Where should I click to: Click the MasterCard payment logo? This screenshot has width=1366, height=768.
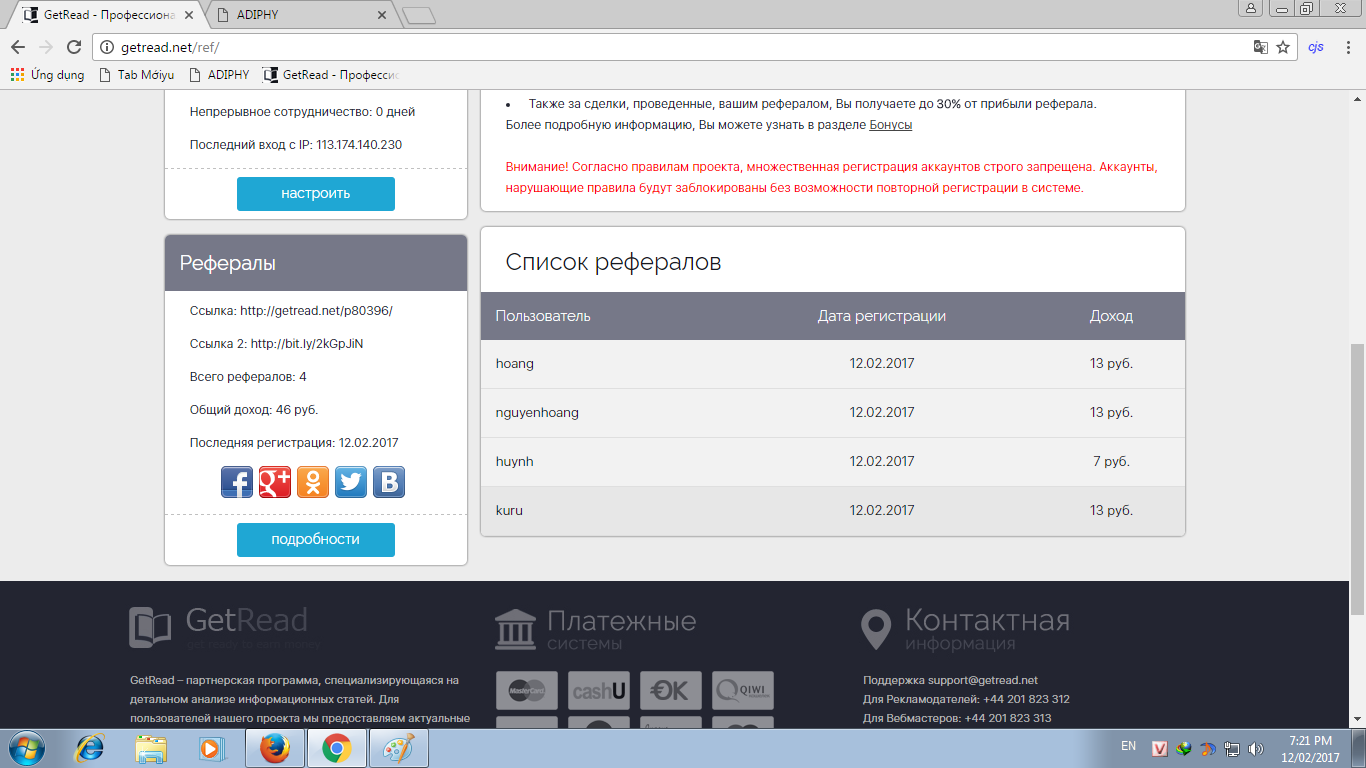click(x=527, y=690)
